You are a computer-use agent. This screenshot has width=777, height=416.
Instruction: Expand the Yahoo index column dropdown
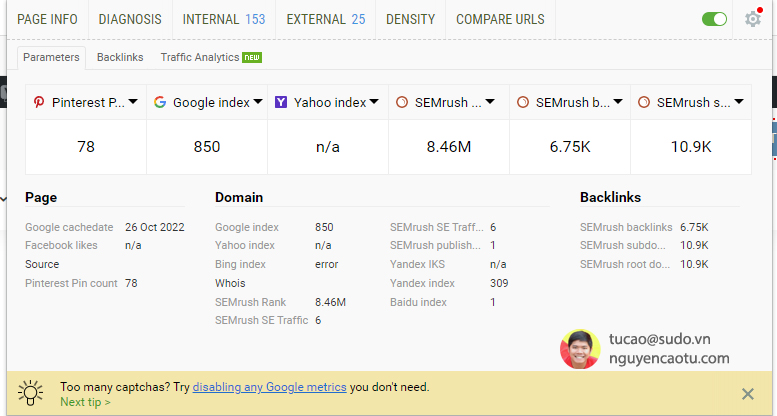point(374,102)
